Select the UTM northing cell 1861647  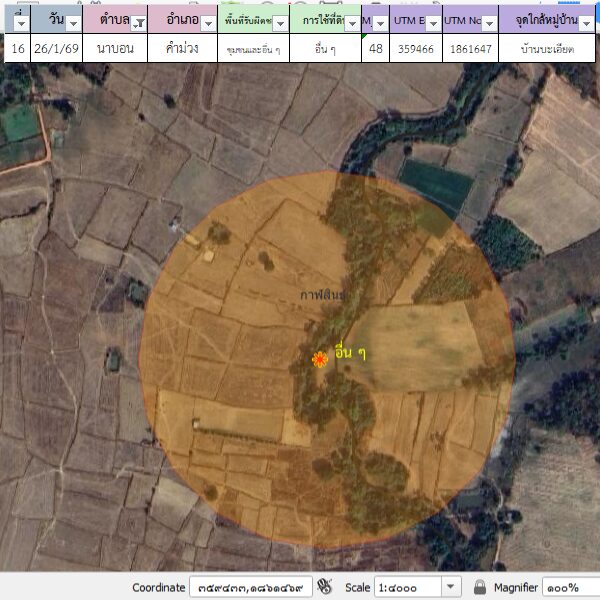(469, 48)
